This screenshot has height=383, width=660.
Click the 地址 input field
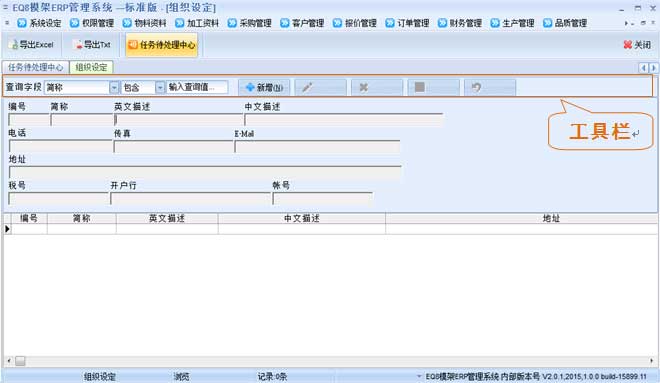[205, 173]
